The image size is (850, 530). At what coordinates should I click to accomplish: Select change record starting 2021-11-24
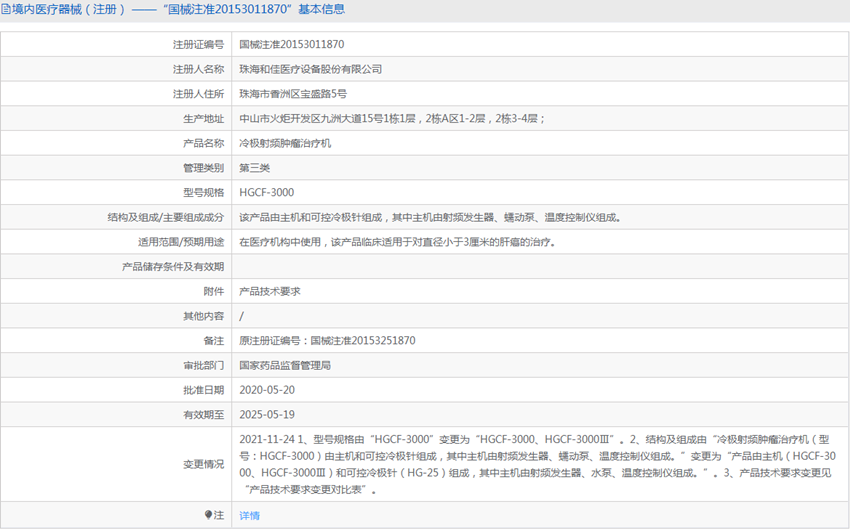[x=537, y=464]
